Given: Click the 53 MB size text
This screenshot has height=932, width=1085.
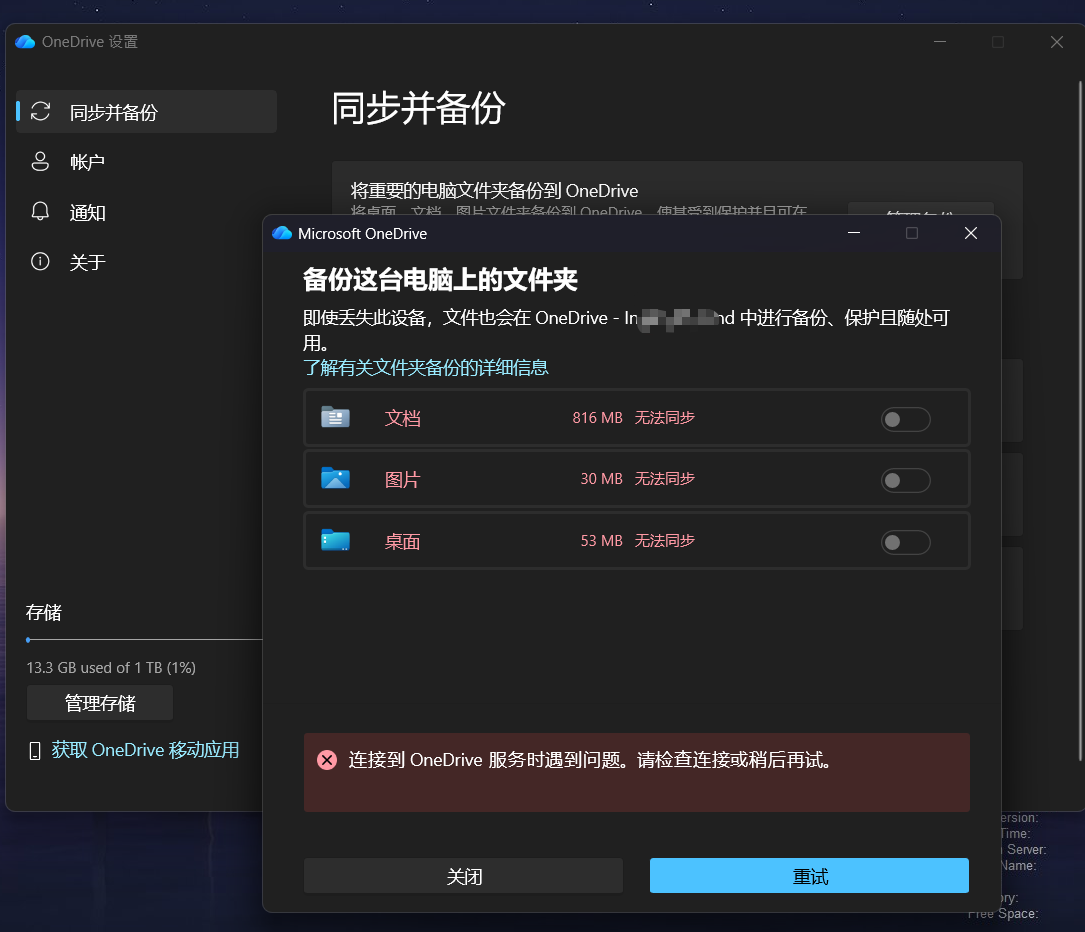Looking at the screenshot, I should [601, 541].
